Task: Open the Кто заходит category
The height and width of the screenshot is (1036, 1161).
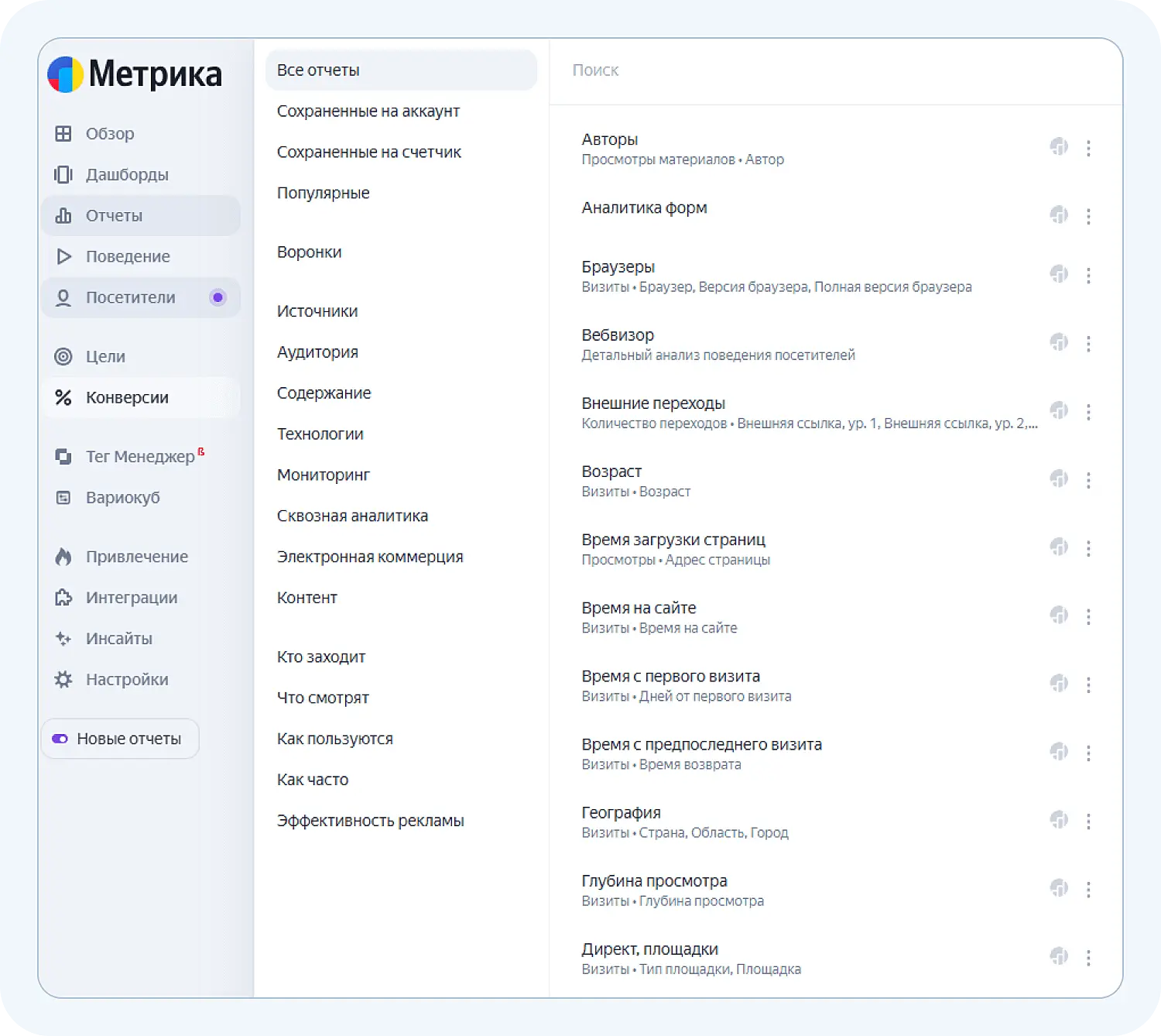Action: tap(321, 657)
